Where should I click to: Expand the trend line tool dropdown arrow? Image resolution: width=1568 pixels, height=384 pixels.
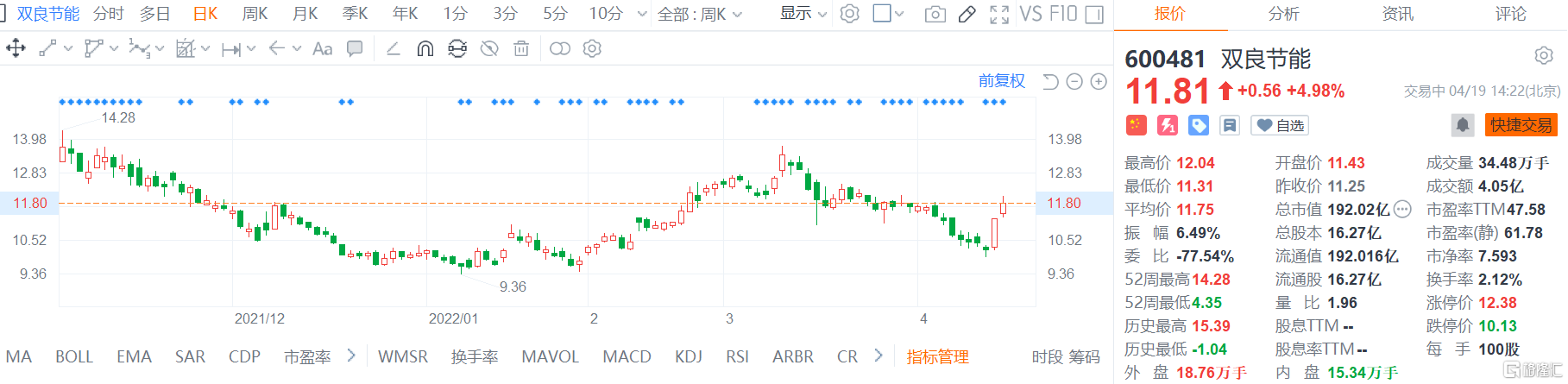(68, 49)
